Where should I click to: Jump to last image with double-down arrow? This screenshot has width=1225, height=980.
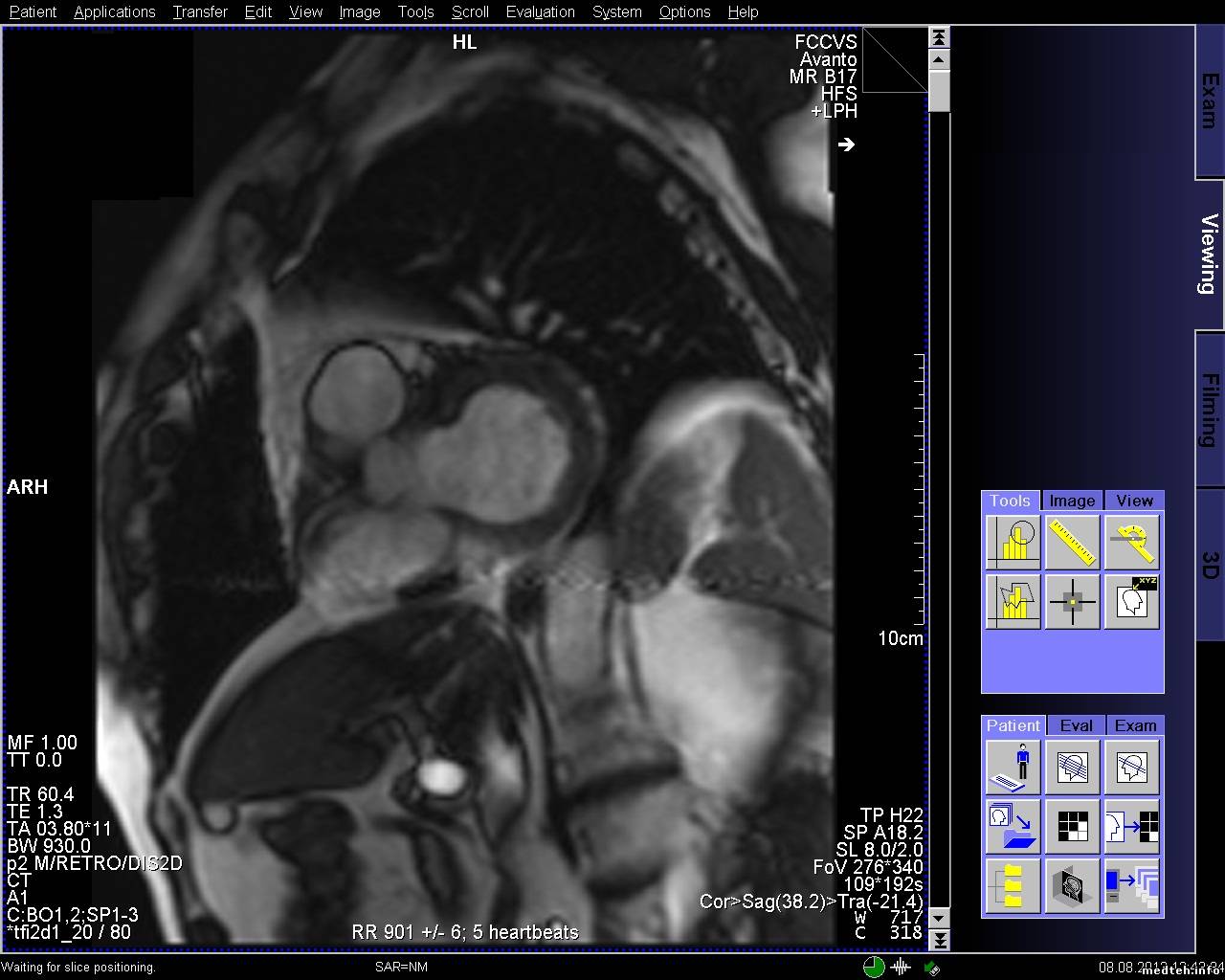click(x=939, y=940)
